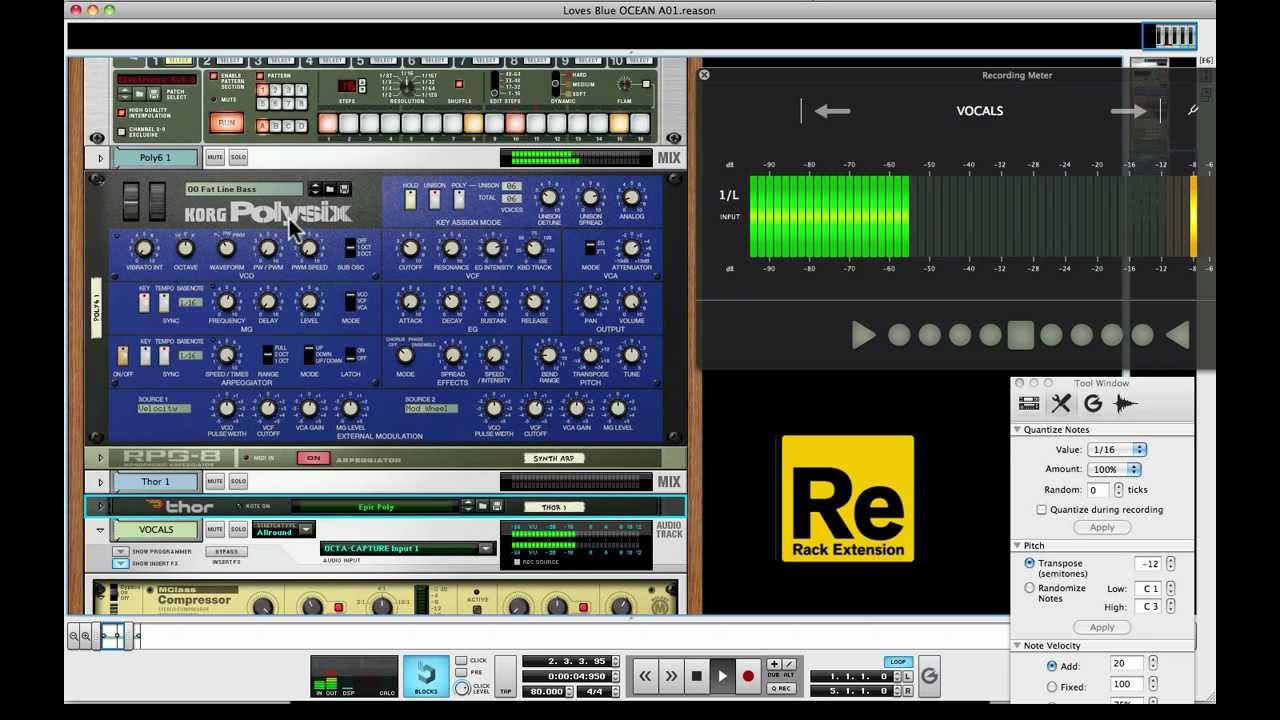1280x720 pixels.
Task: Collapse the Quantize Notes section
Action: point(1017,430)
